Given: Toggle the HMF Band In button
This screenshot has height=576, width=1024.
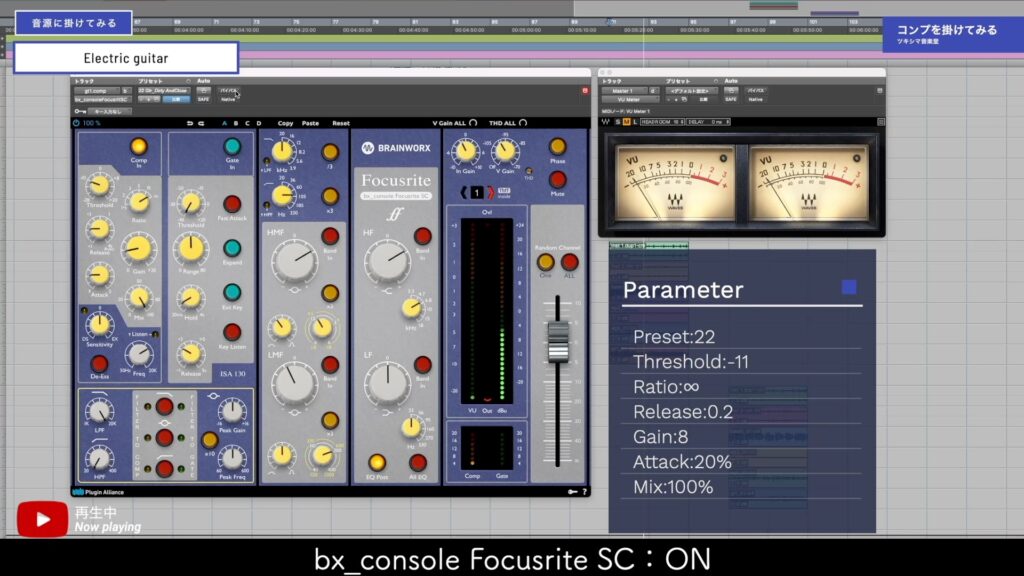Looking at the screenshot, I should pyautogui.click(x=330, y=236).
